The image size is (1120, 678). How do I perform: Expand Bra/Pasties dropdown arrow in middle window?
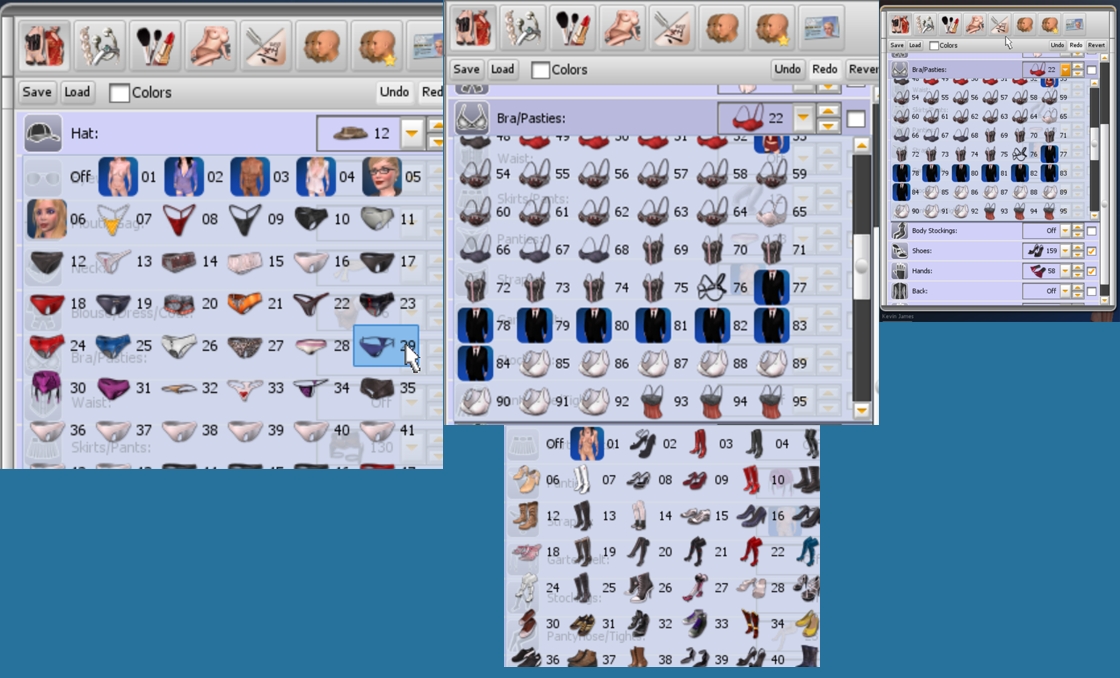coord(803,118)
